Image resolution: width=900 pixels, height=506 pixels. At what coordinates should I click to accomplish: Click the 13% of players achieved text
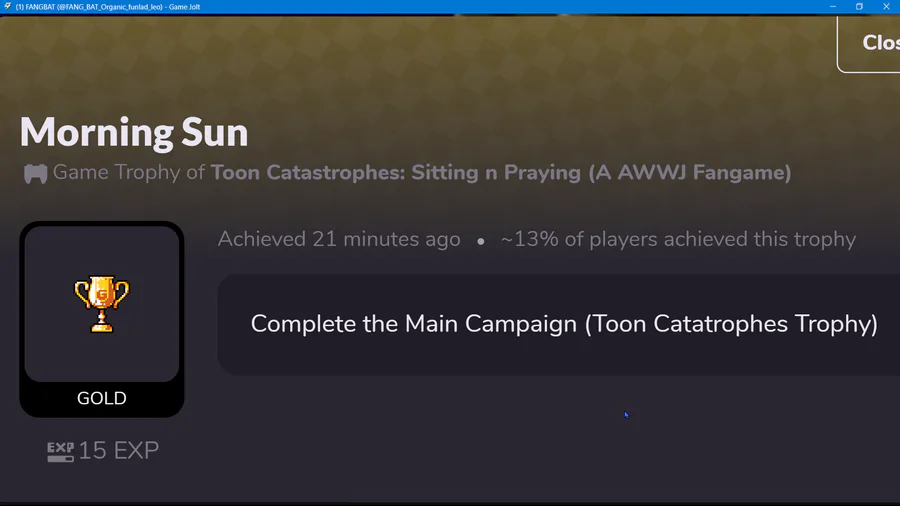(678, 239)
